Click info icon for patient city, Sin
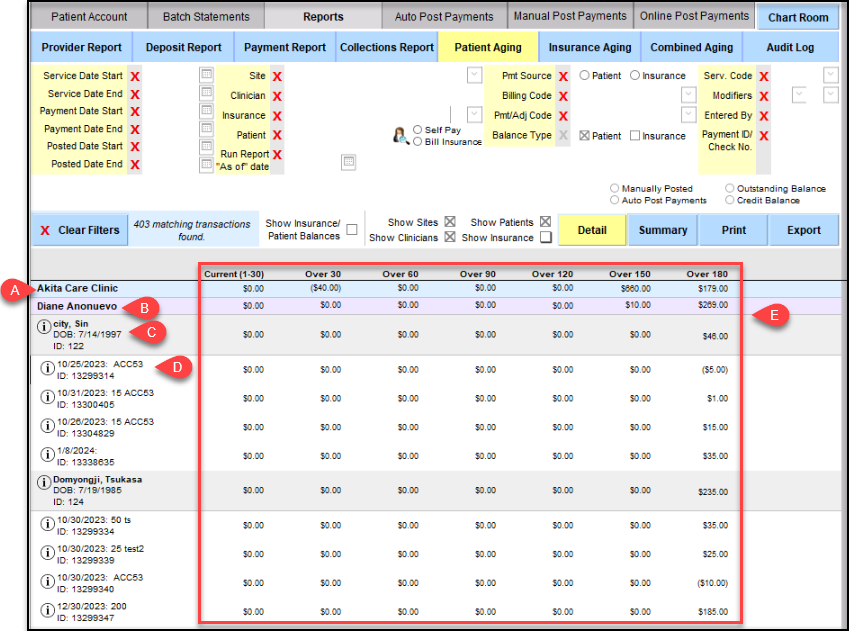Image resolution: width=849 pixels, height=631 pixels. point(44,327)
